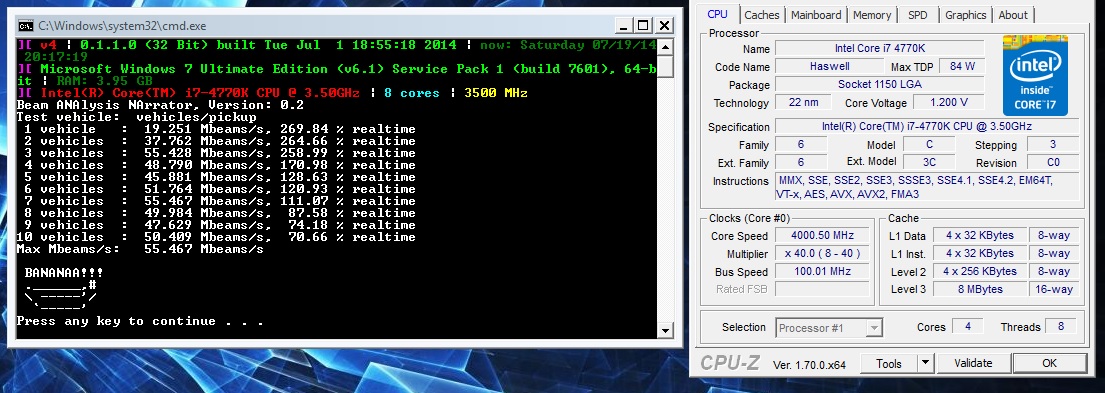Click the '3500 MHz' text in cmd

[495, 93]
